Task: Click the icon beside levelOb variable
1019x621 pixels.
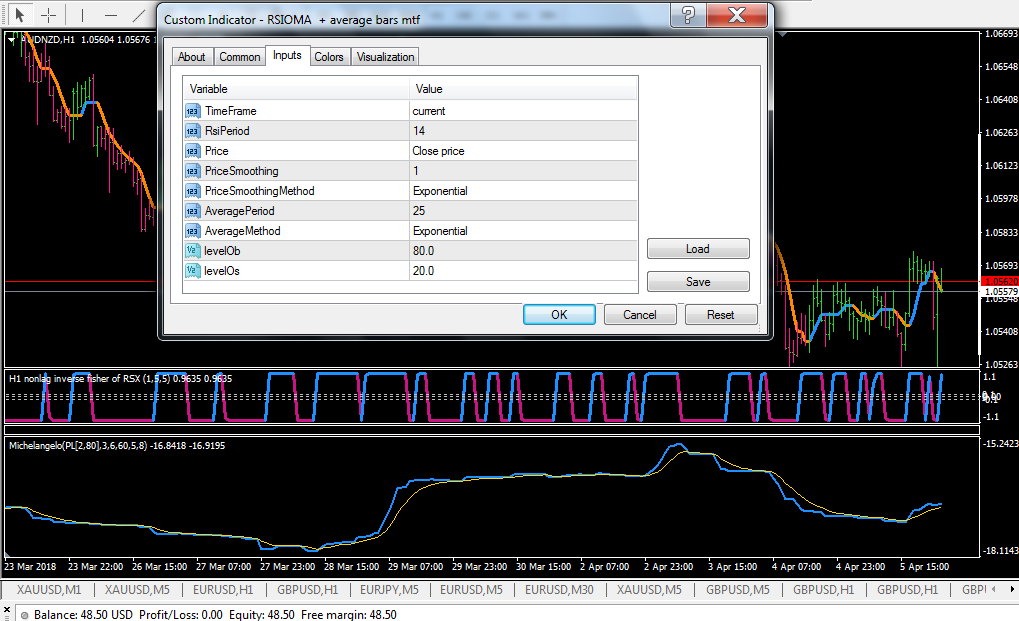Action: (193, 251)
